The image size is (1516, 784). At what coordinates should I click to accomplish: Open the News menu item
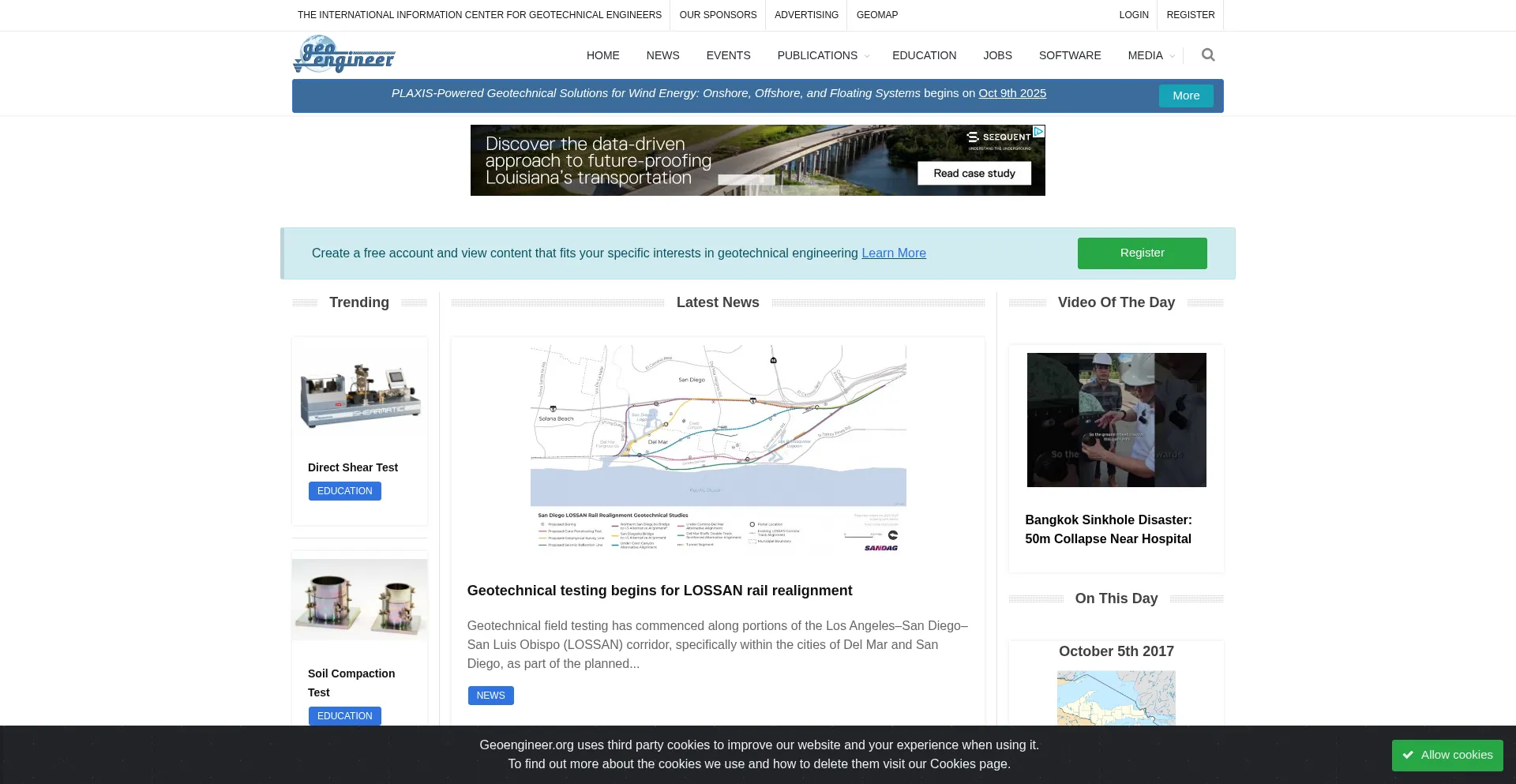(x=662, y=55)
